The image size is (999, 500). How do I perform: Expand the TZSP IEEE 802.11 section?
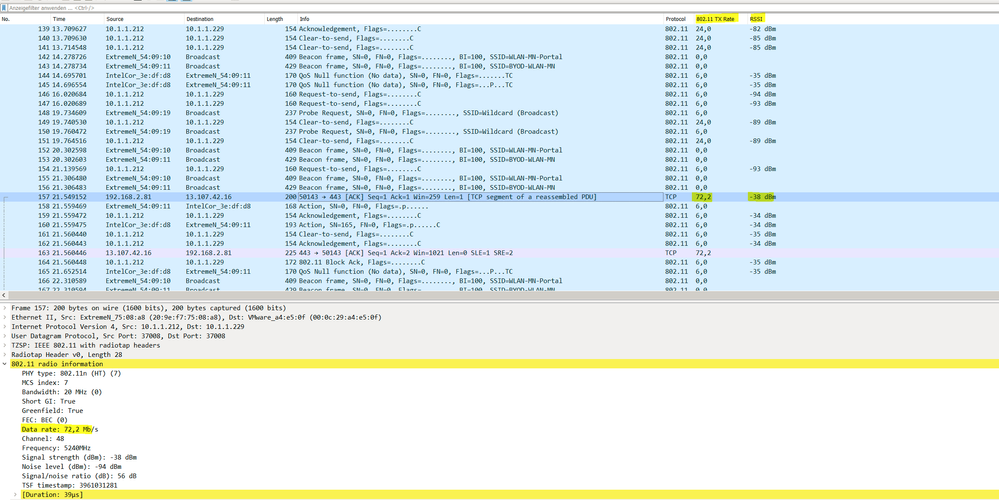pyautogui.click(x=5, y=345)
